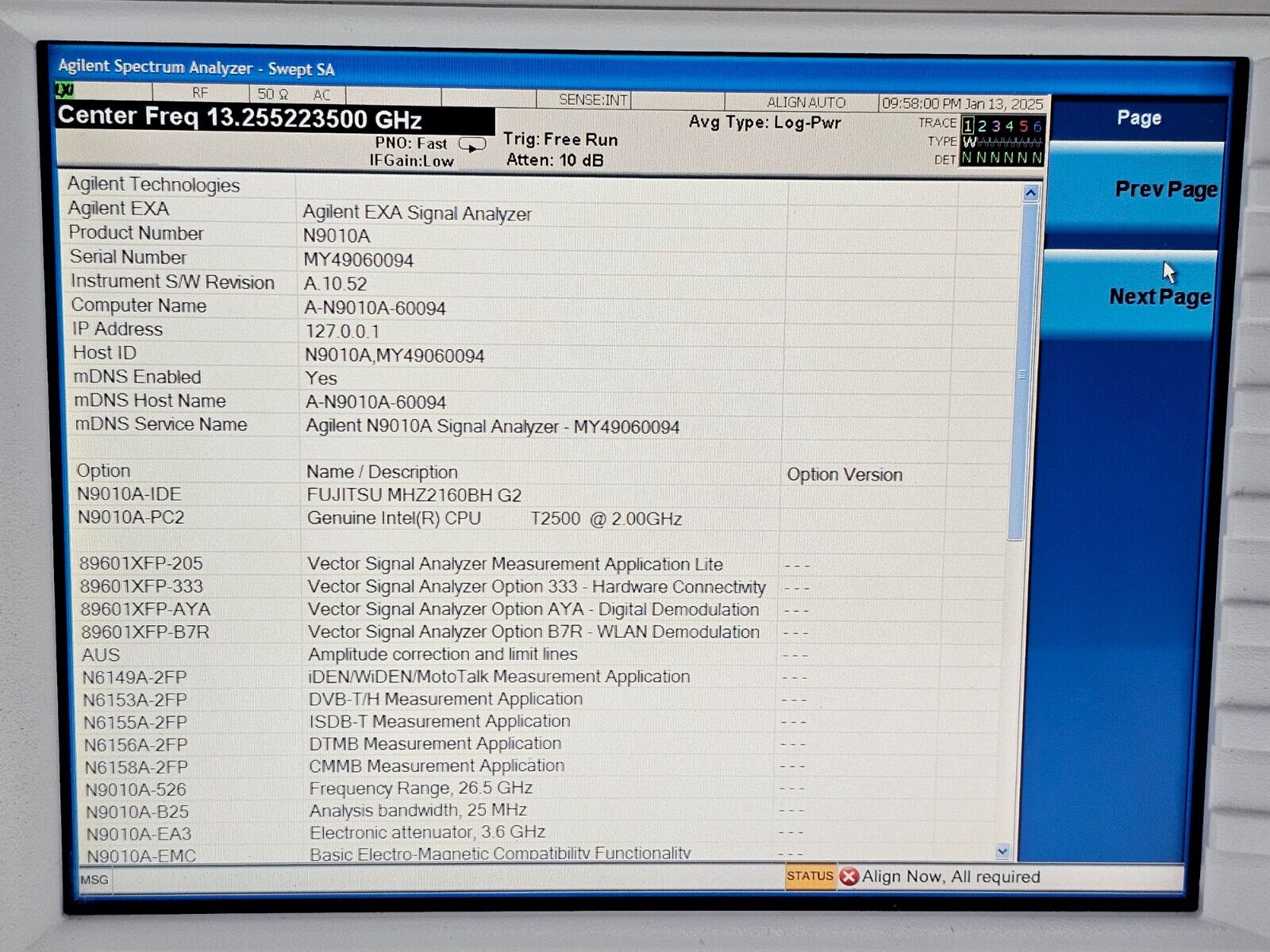The width and height of the screenshot is (1270, 952).
Task: Click the LXI indicator icon
Action: click(x=63, y=90)
